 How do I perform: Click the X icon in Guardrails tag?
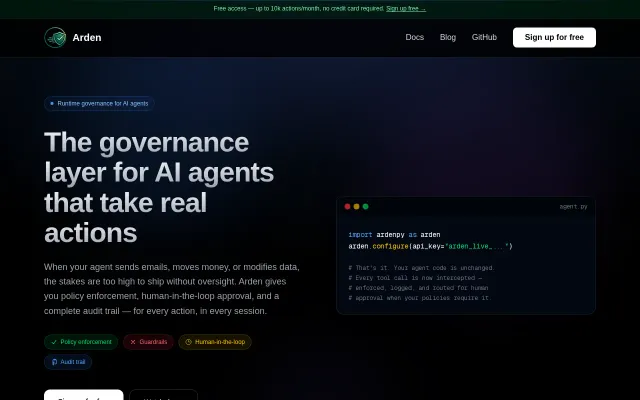tap(133, 342)
